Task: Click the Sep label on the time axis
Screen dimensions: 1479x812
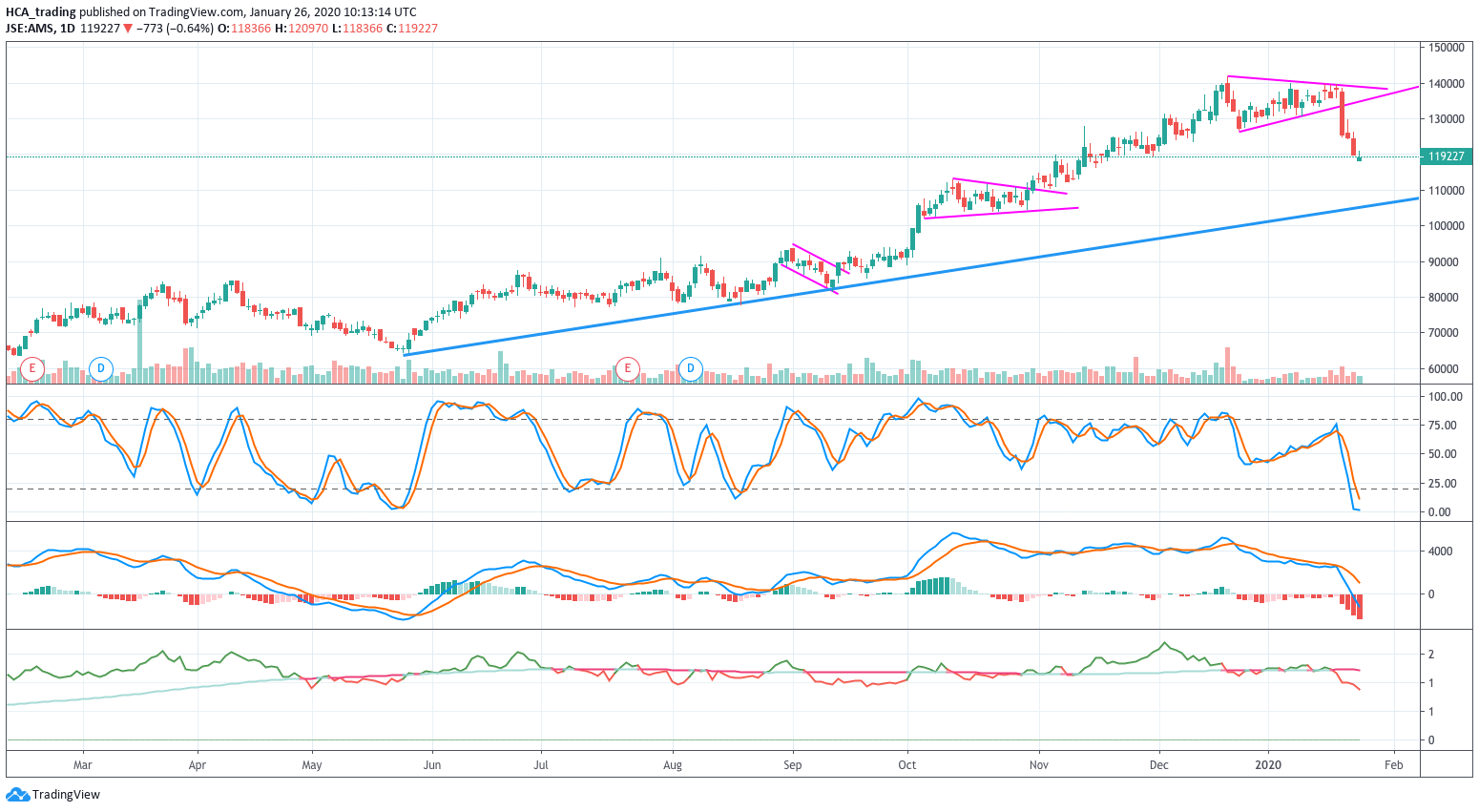Action: [792, 765]
